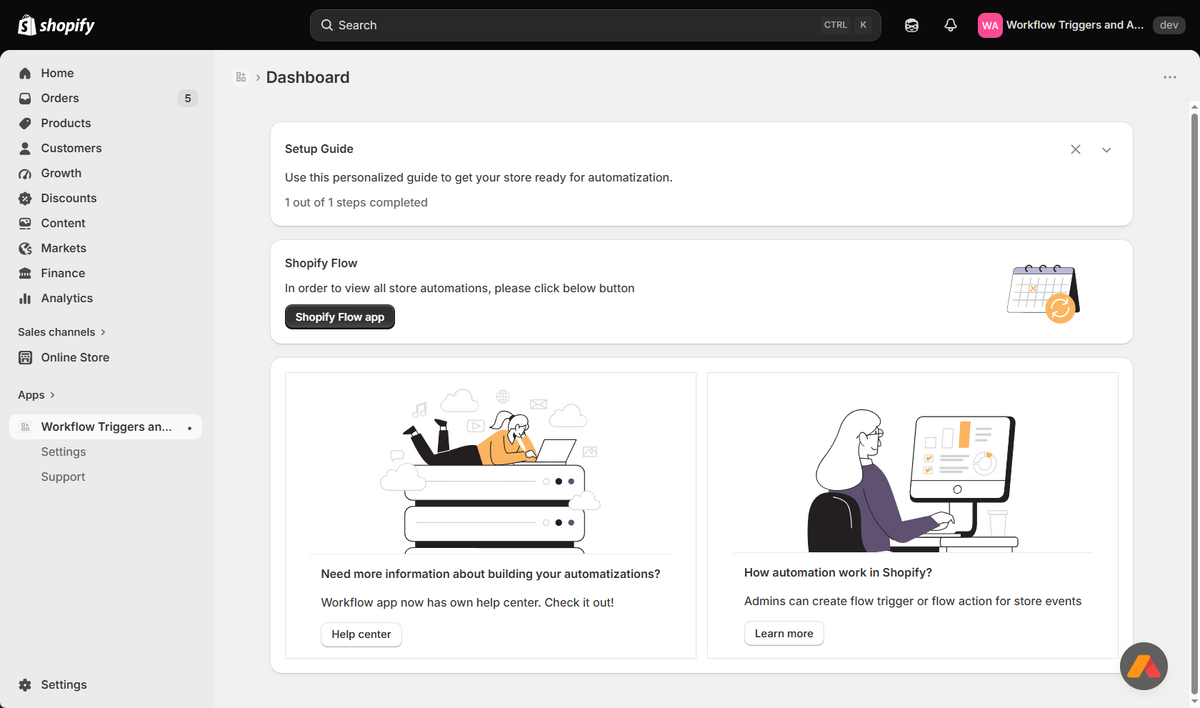Click the Workflow Triggers app icon in sidebar
Screen dimensions: 1200x708
click(x=25, y=427)
